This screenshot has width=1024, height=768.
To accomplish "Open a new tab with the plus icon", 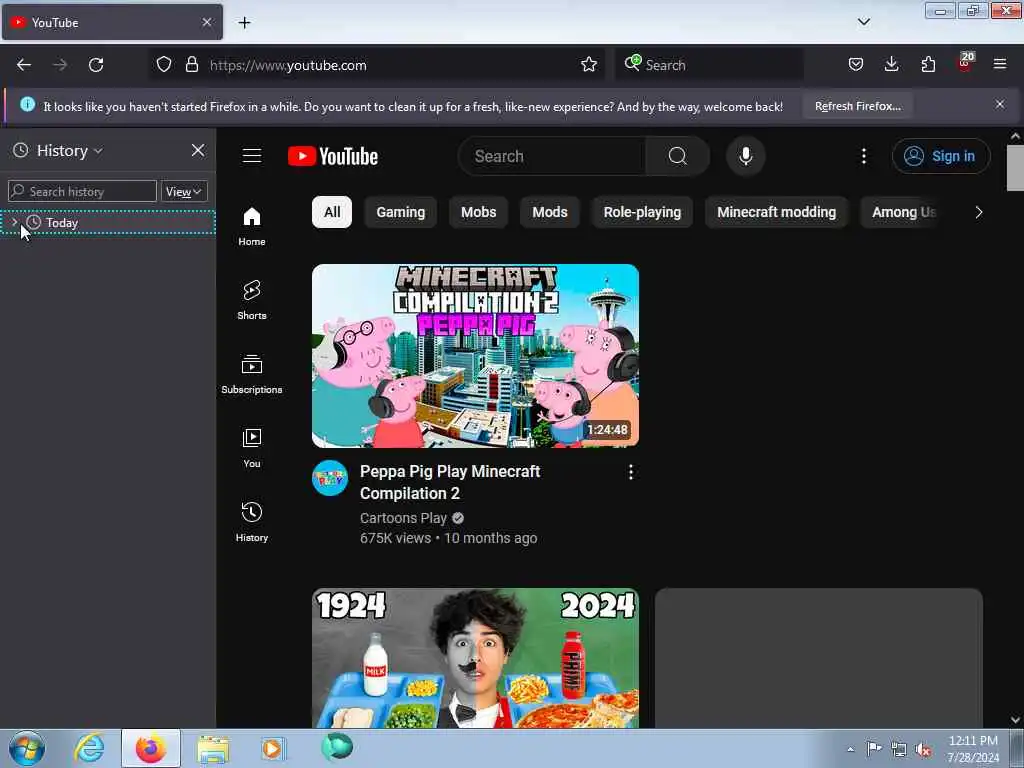I will click(244, 23).
